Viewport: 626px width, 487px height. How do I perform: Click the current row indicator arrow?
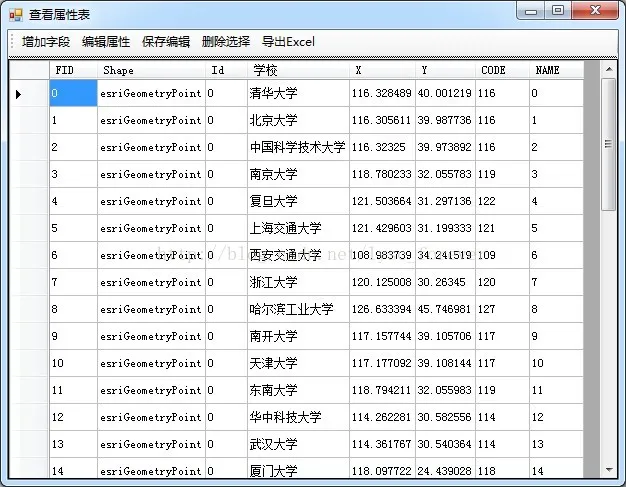point(18,94)
